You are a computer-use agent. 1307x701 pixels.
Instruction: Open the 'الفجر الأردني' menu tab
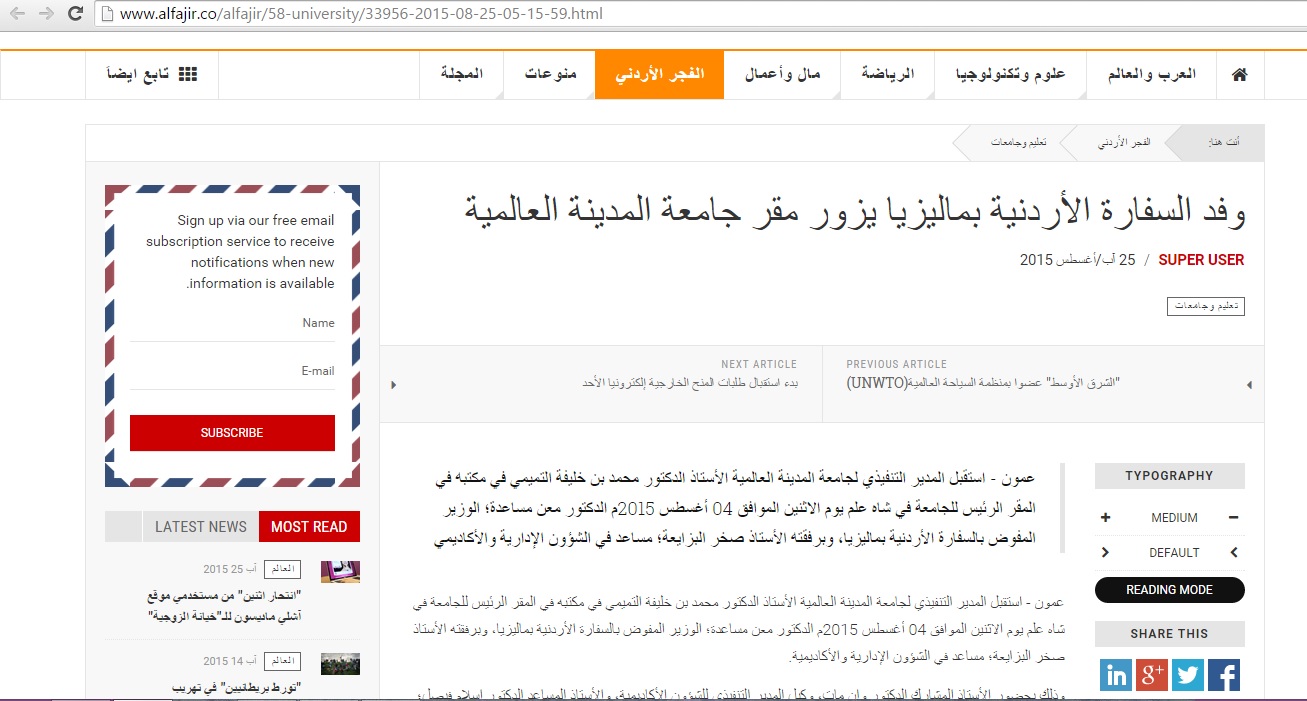click(x=659, y=75)
